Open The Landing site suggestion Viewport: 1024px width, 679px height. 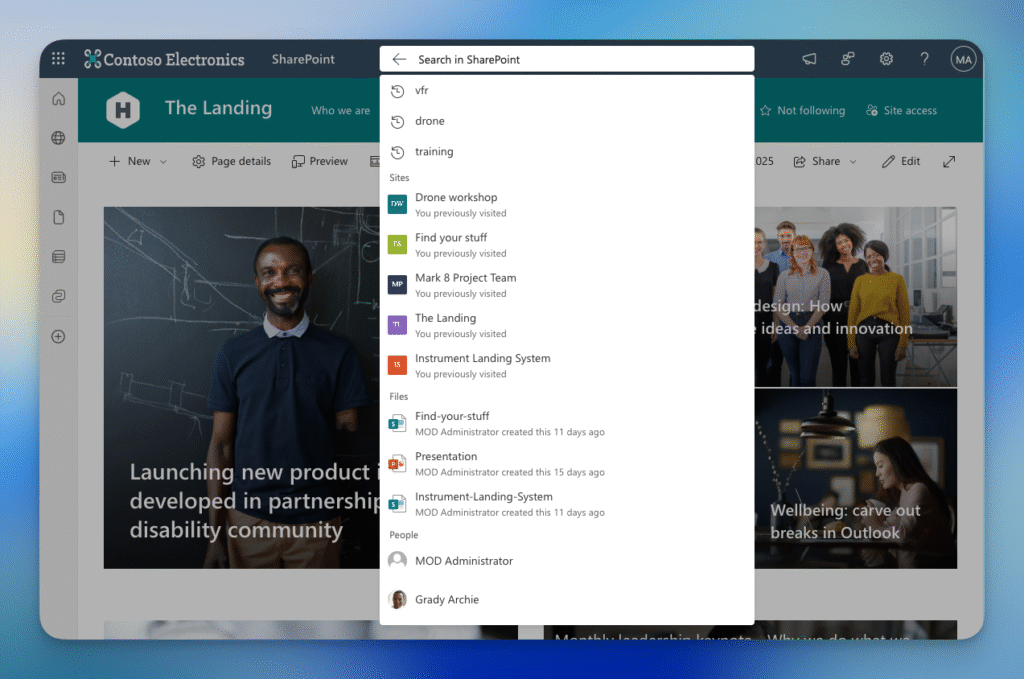[566, 325]
